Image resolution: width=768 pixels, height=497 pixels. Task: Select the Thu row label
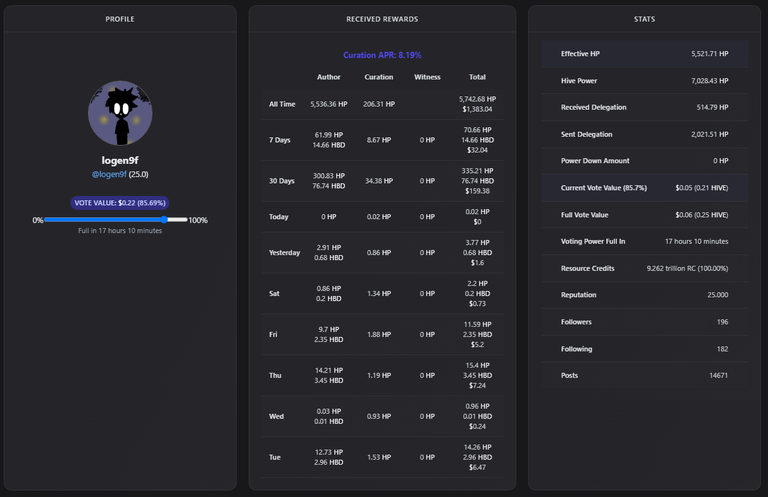point(275,375)
